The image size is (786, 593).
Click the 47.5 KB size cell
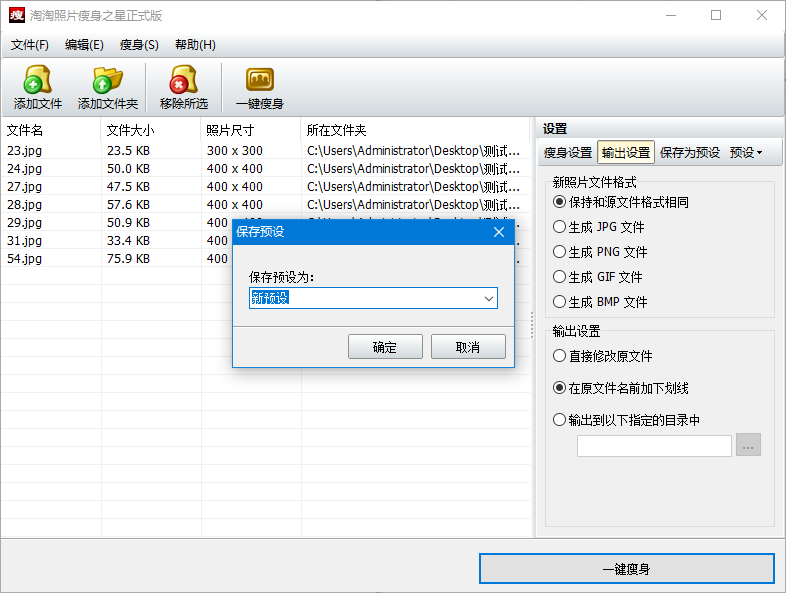pyautogui.click(x=128, y=186)
